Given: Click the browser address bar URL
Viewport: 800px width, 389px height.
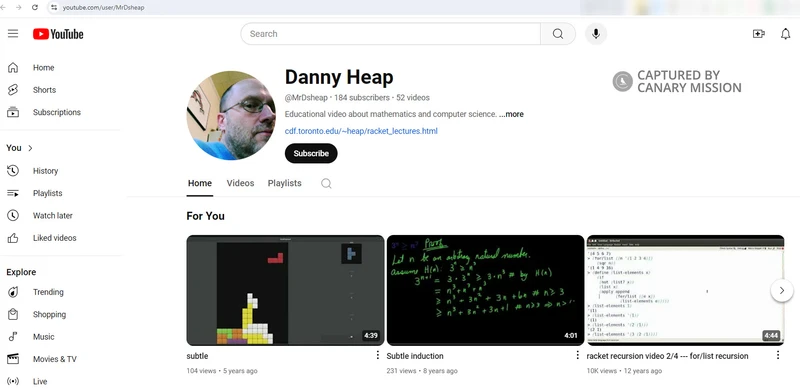Looking at the screenshot, I should tap(104, 8).
